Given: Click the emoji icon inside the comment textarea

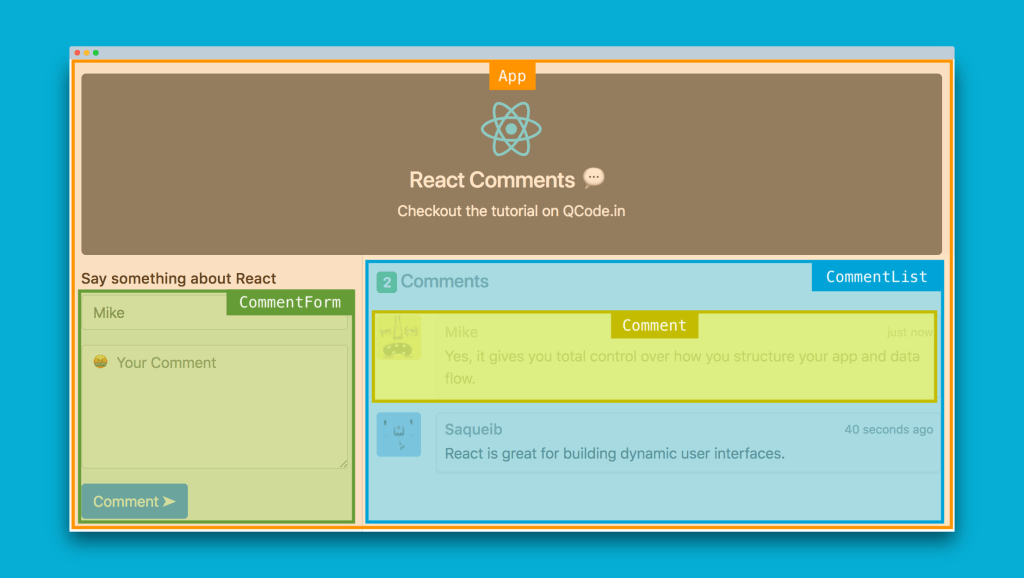Looking at the screenshot, I should (100, 362).
